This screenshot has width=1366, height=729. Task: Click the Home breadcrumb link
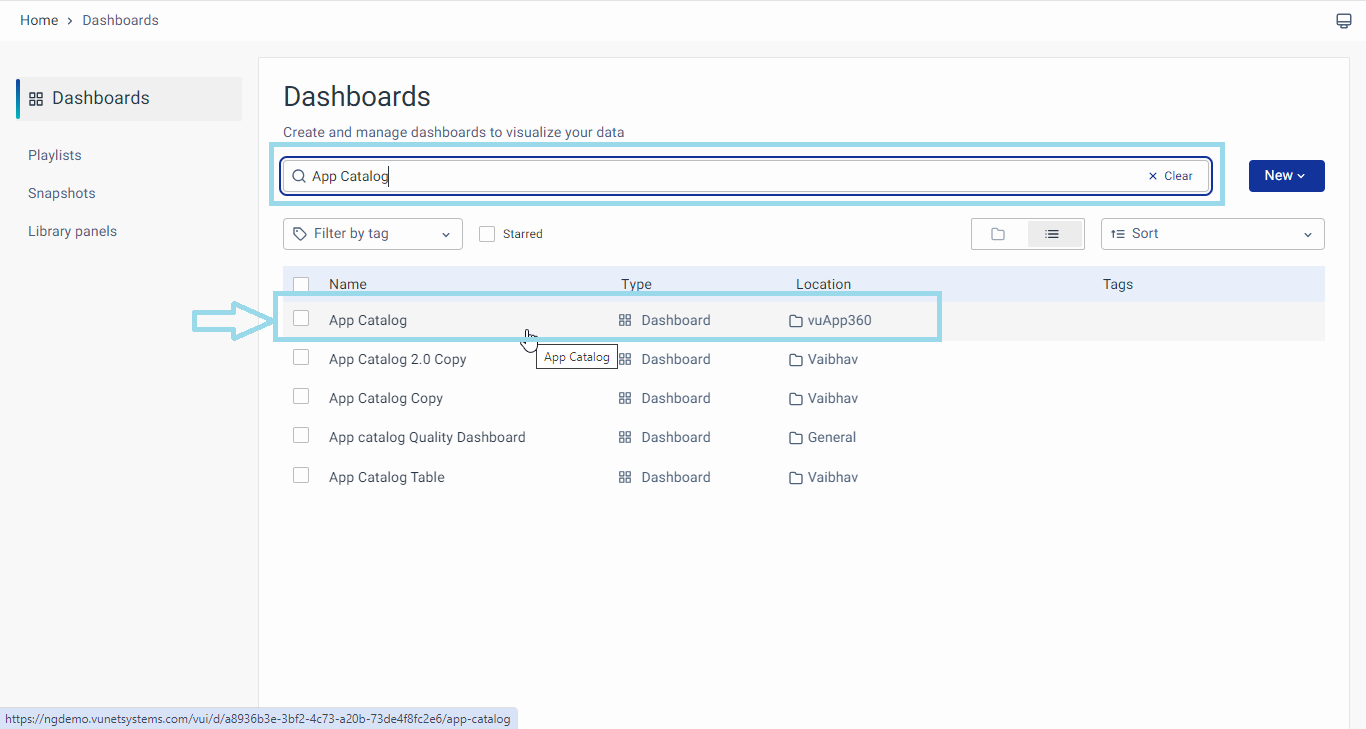pyautogui.click(x=39, y=20)
